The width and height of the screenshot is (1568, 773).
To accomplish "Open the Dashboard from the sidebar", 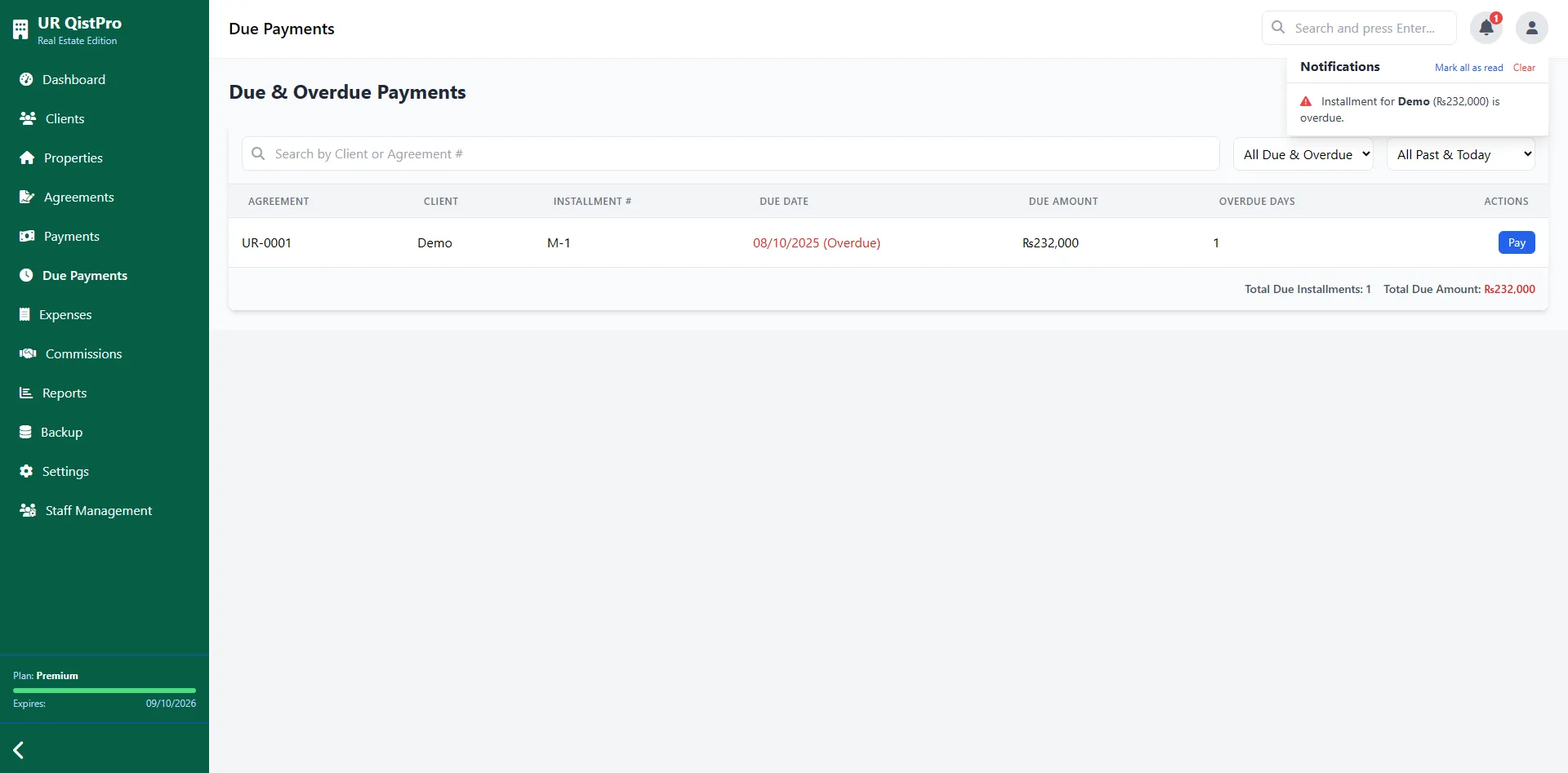I will click(74, 79).
